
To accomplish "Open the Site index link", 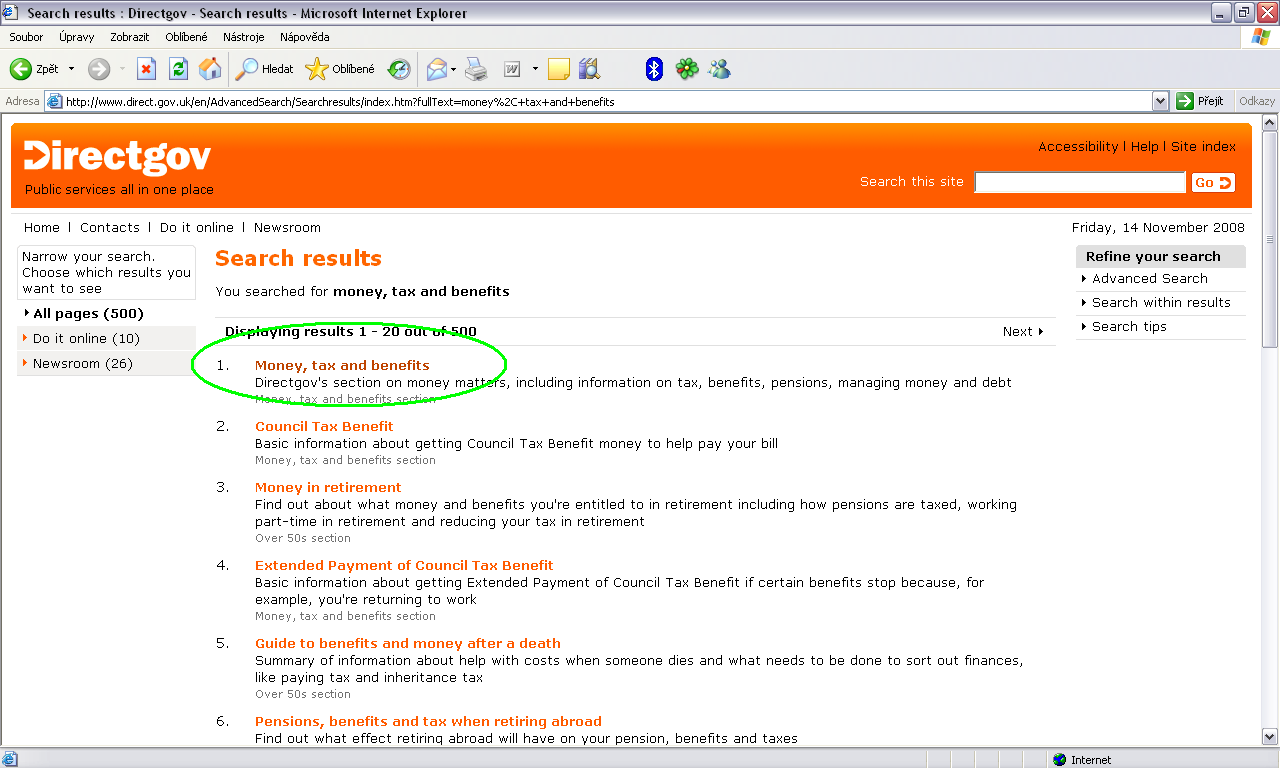I will (x=1204, y=146).
